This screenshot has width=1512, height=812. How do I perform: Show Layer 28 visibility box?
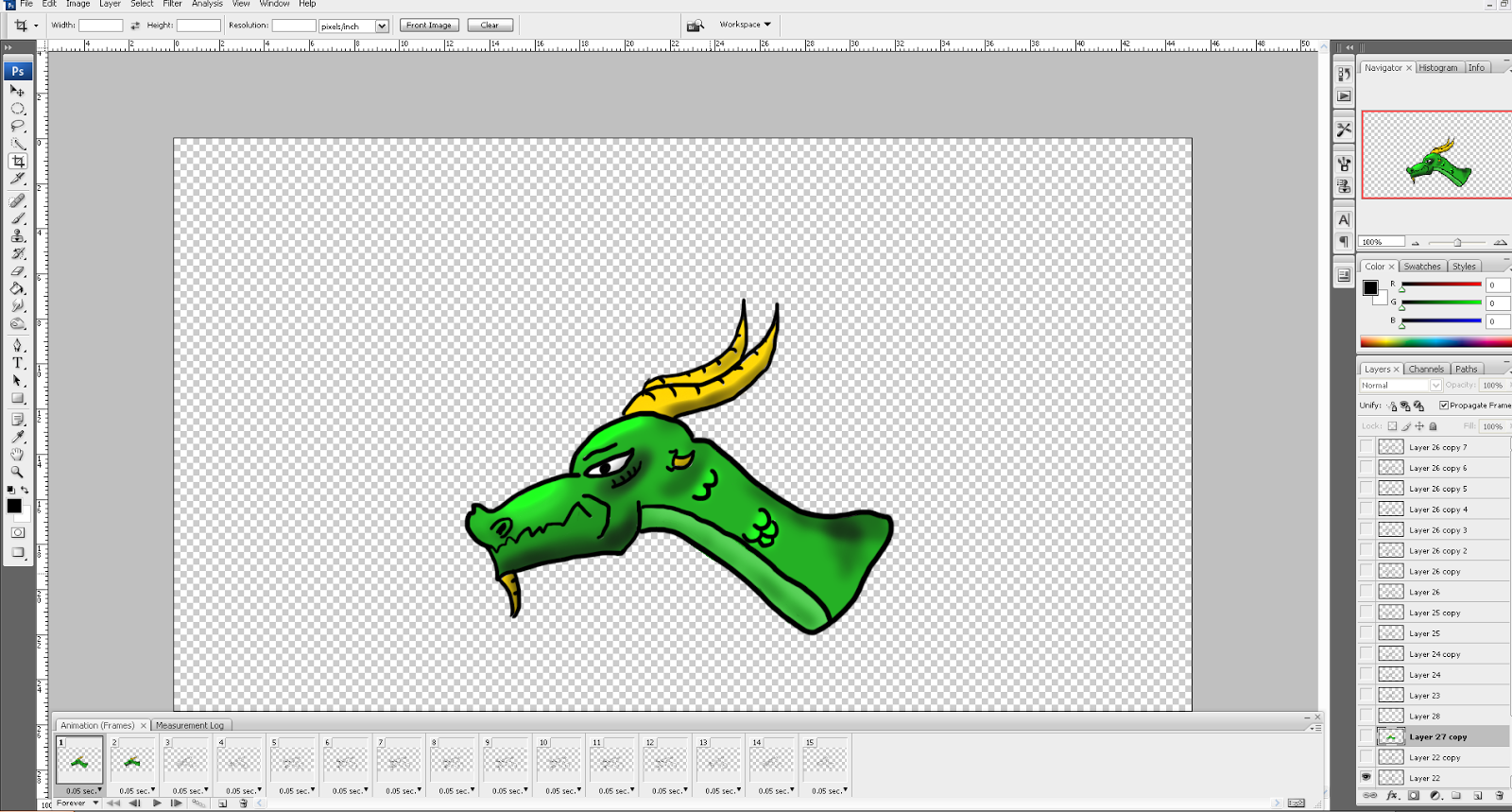tap(1366, 716)
